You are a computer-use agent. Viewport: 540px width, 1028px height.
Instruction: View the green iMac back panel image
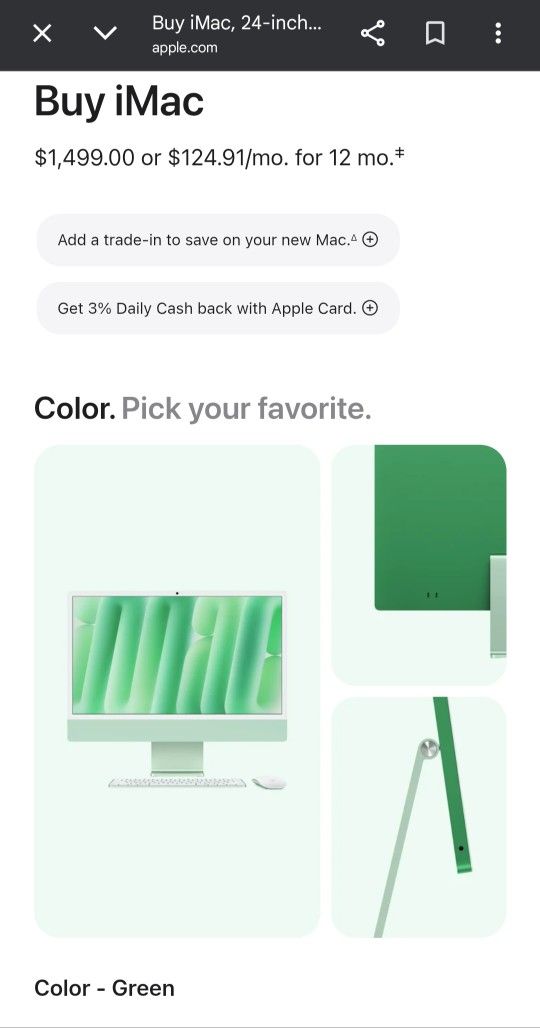click(419, 565)
